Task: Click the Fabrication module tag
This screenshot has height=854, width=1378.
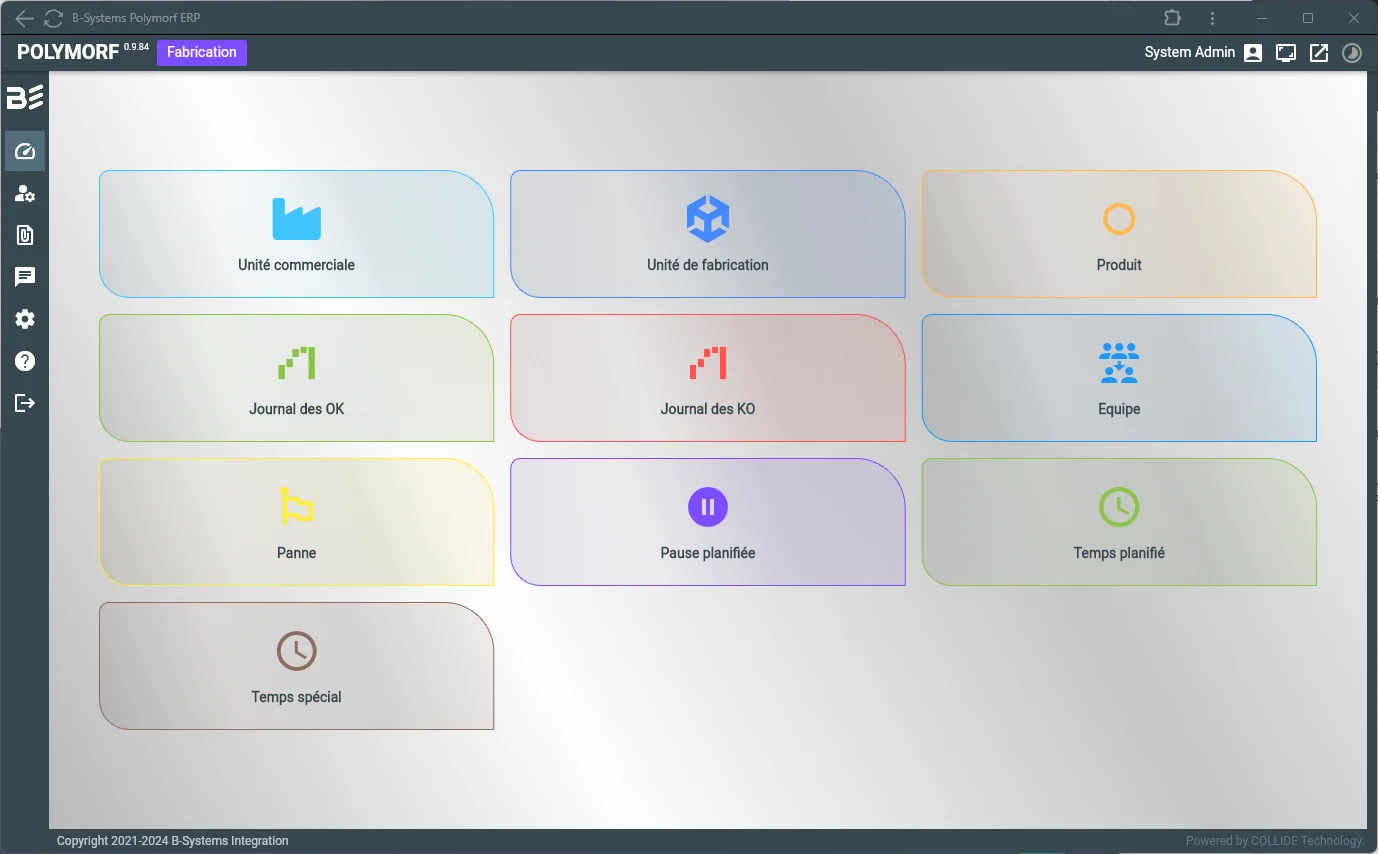Action: 202,52
